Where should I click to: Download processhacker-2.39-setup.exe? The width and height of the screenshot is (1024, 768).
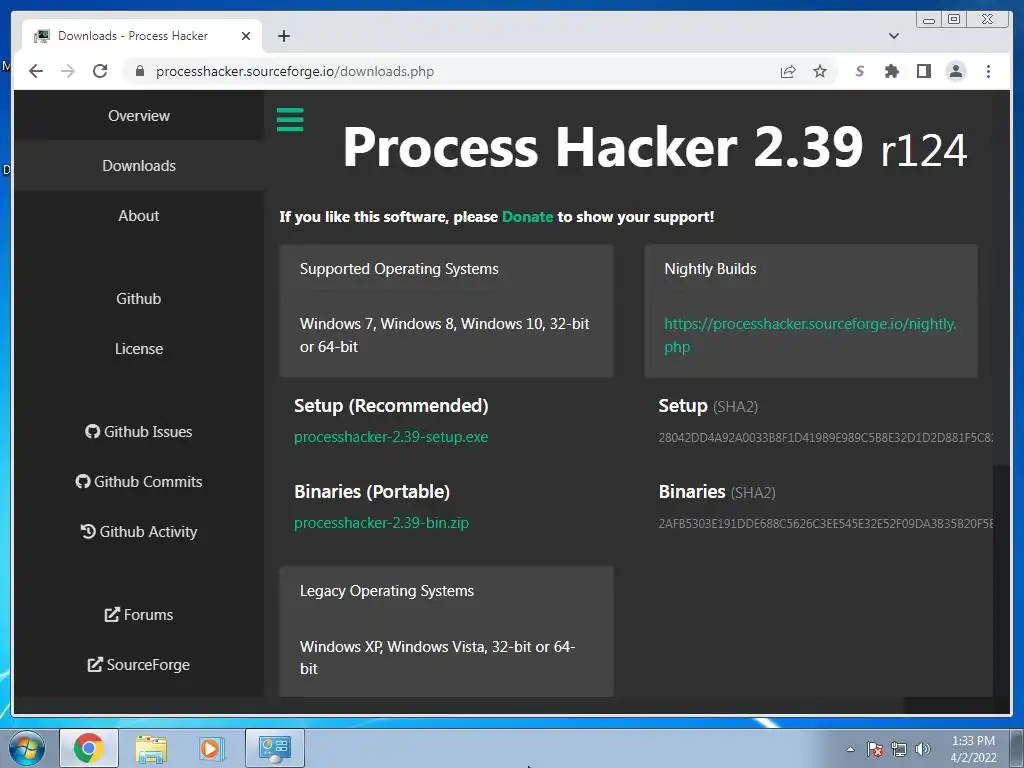391,437
